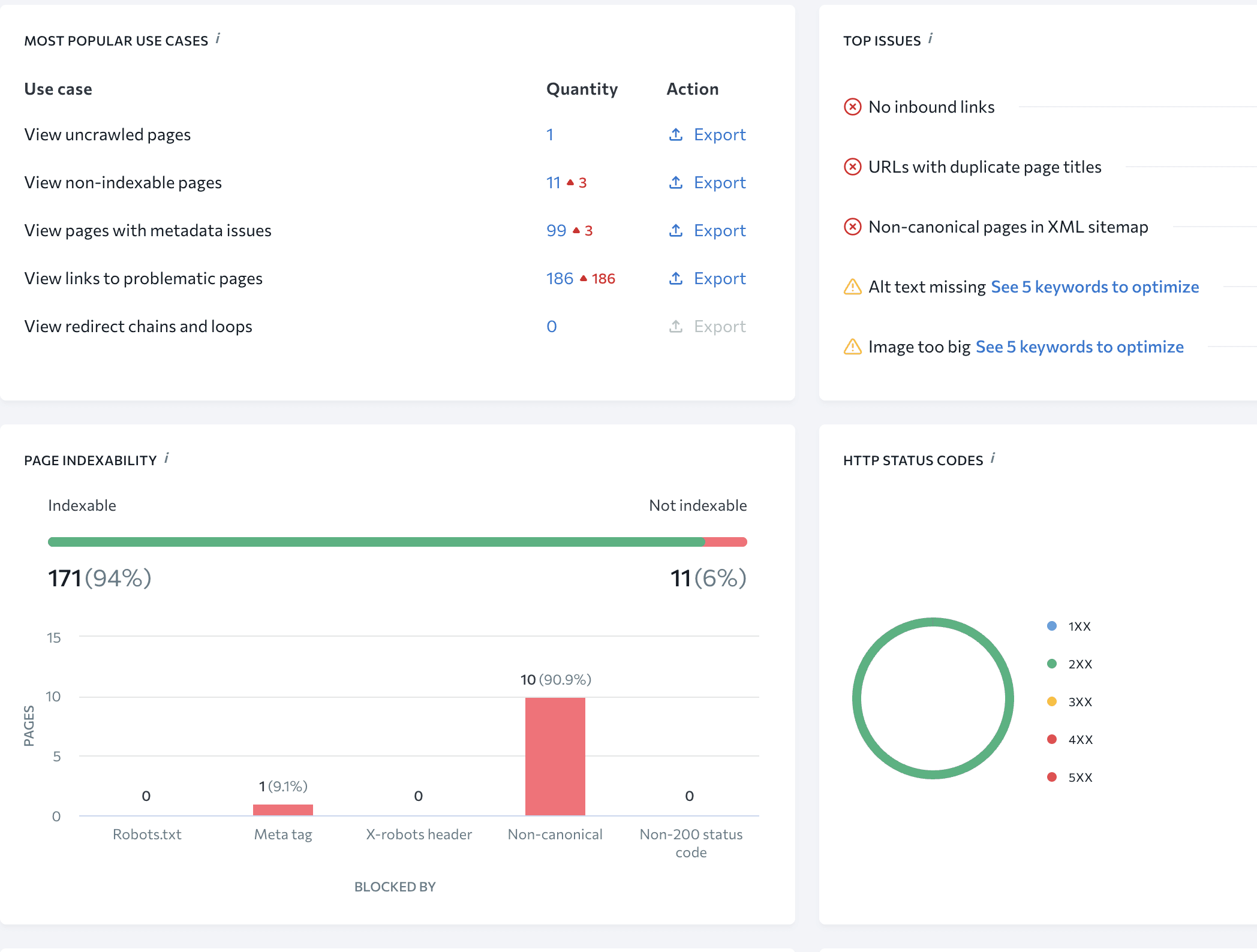Click the Non-canonical red bar in chart
The width and height of the screenshot is (1257, 952).
pos(555,755)
